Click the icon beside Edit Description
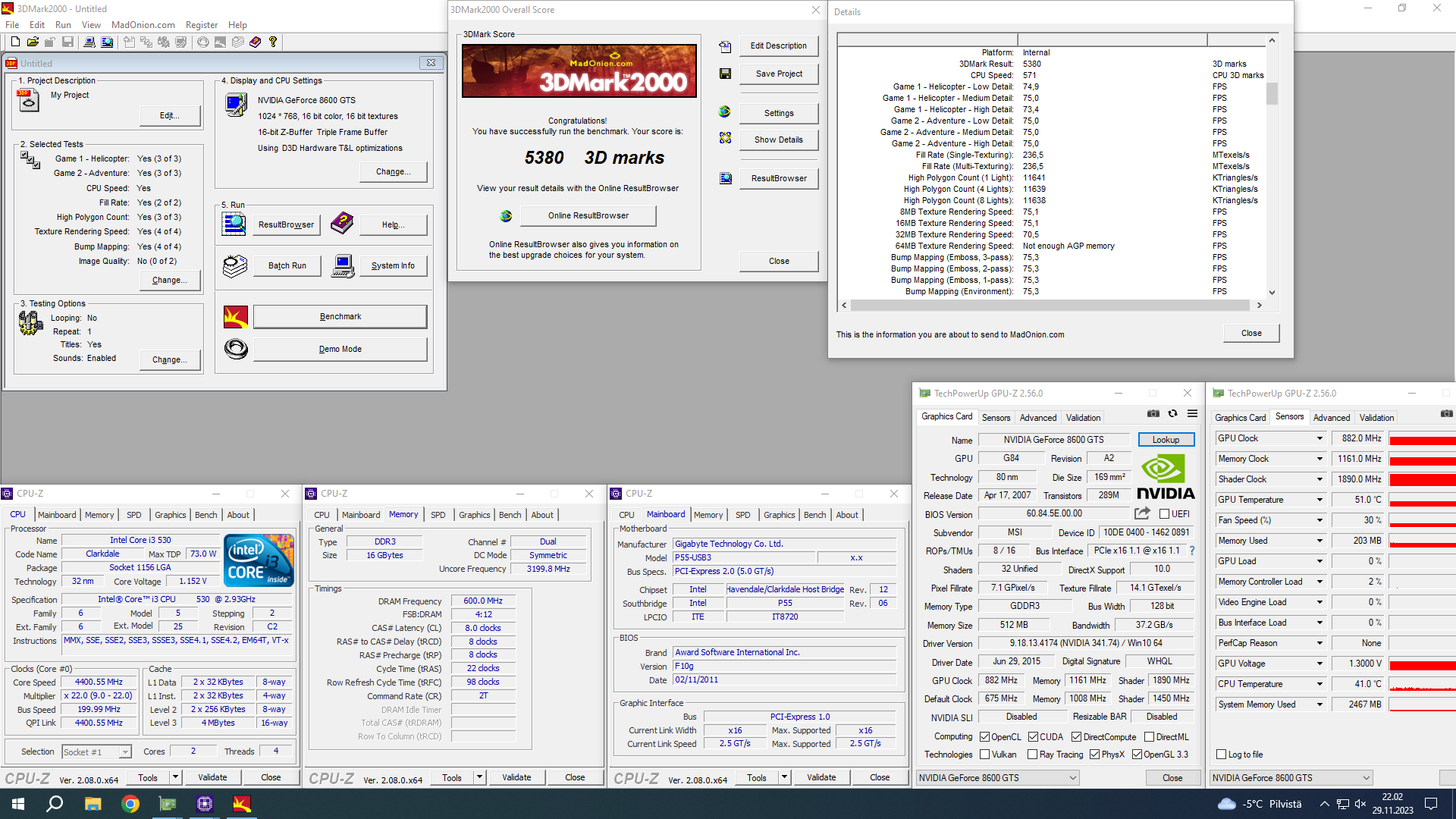1456x819 pixels. click(725, 46)
